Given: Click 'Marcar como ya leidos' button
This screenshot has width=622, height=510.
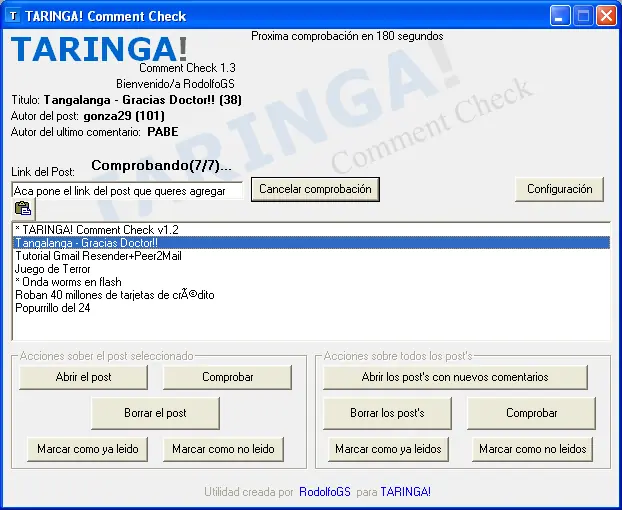Looking at the screenshot, I should (388, 449).
